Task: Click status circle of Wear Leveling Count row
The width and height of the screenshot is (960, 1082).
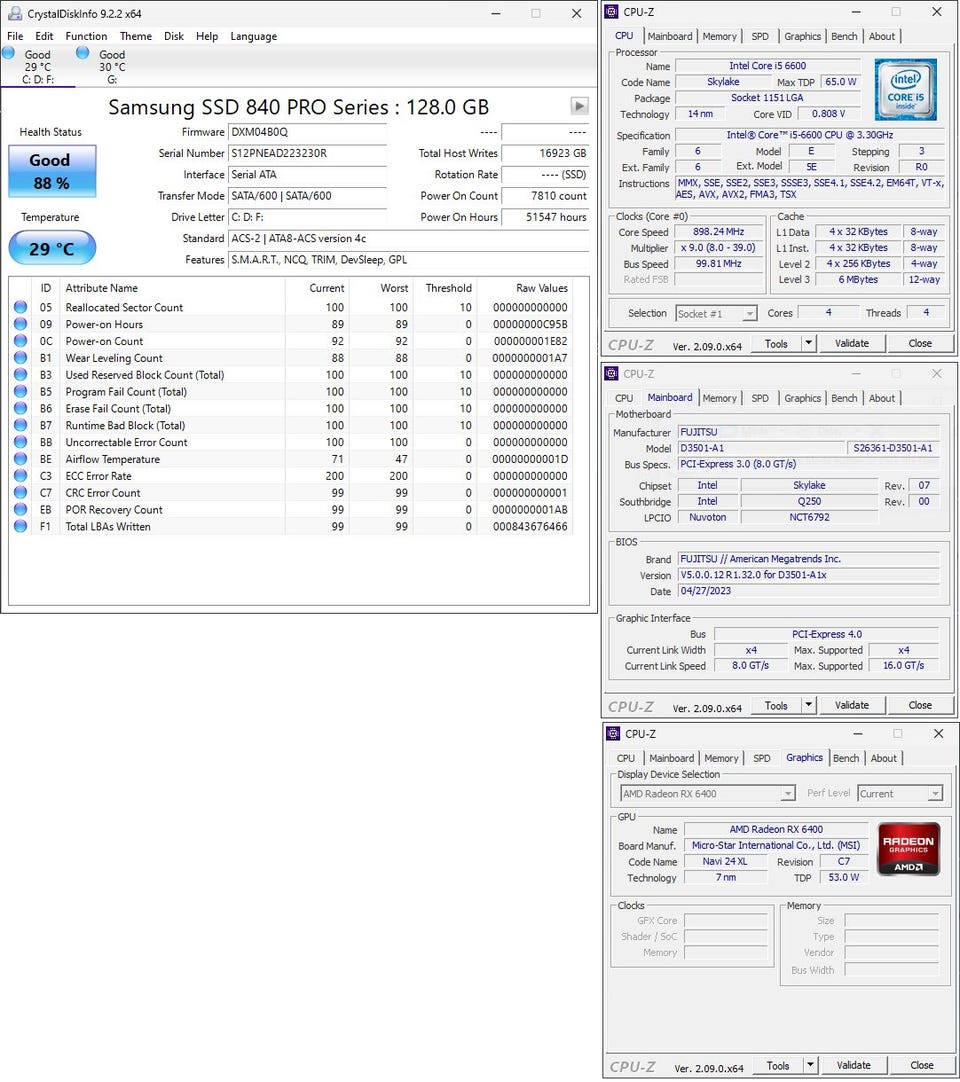Action: [21, 358]
